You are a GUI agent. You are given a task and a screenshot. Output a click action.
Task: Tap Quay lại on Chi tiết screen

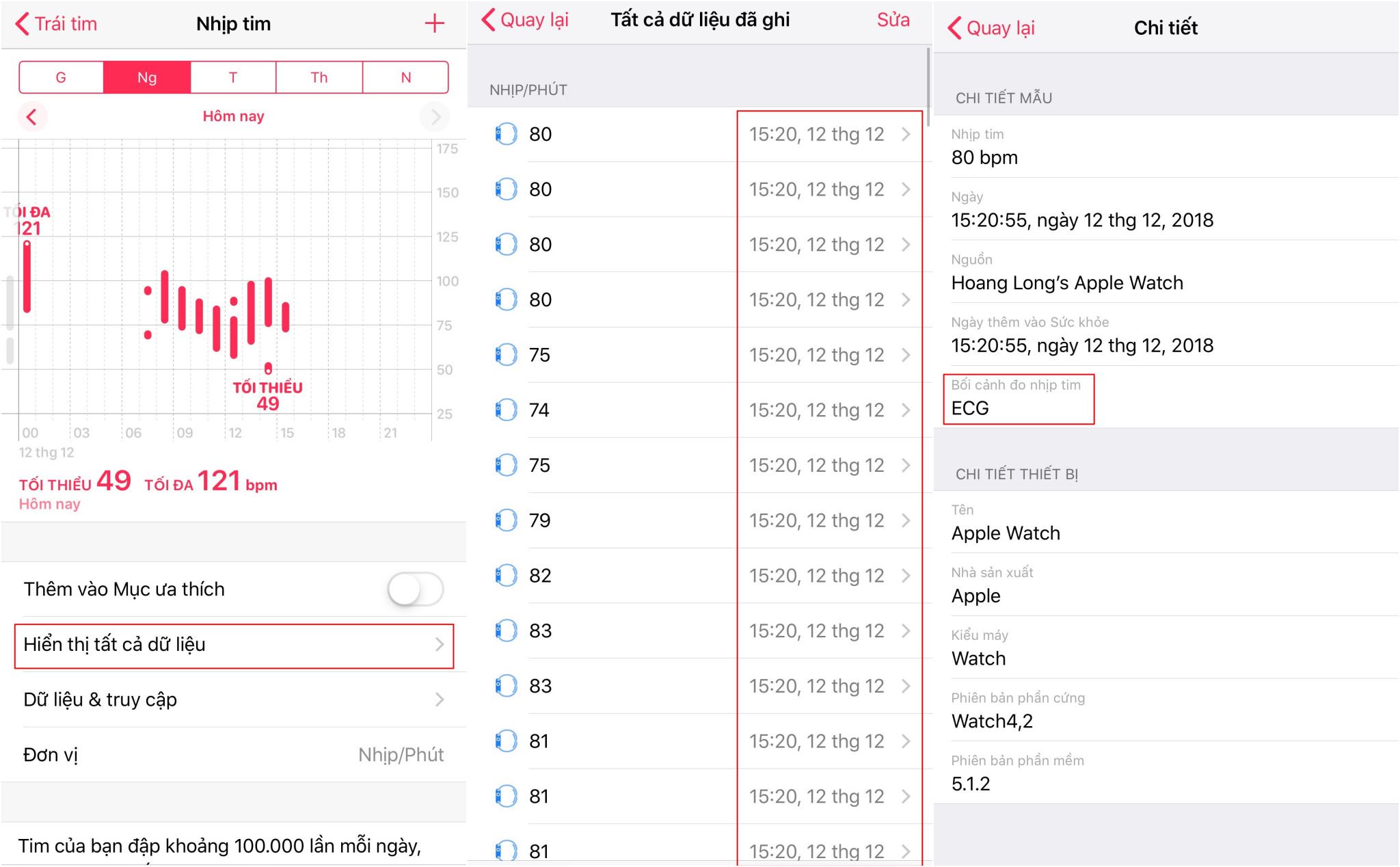click(991, 28)
